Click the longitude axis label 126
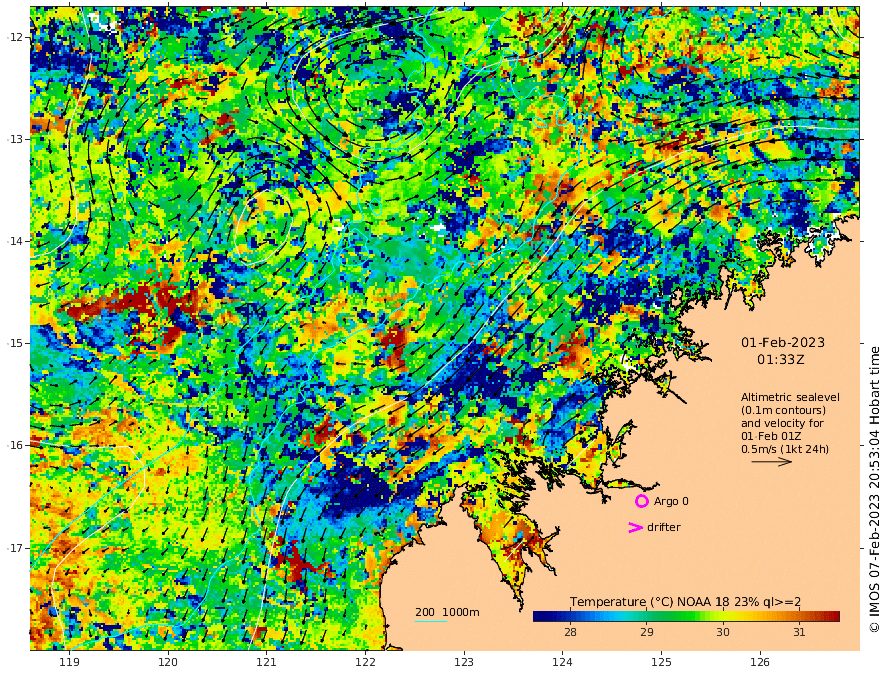The image size is (880, 680). pyautogui.click(x=760, y=662)
